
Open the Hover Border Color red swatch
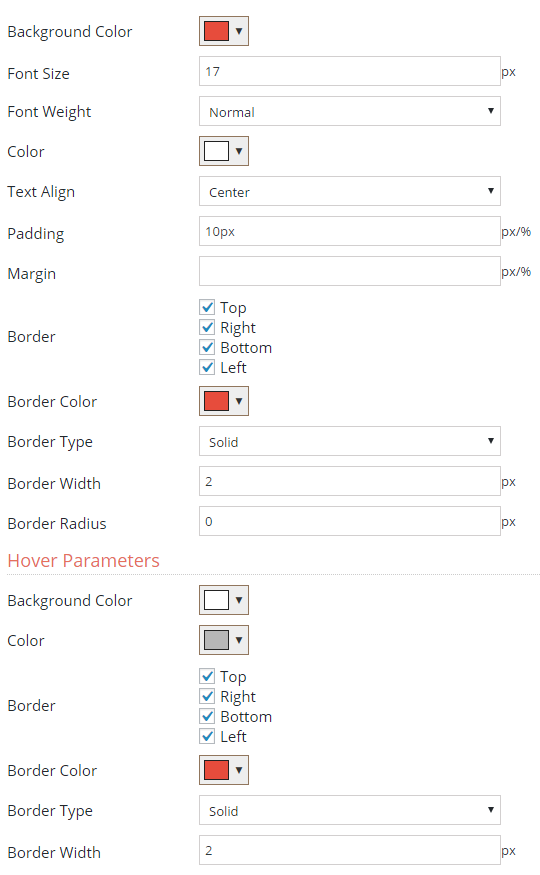point(224,770)
